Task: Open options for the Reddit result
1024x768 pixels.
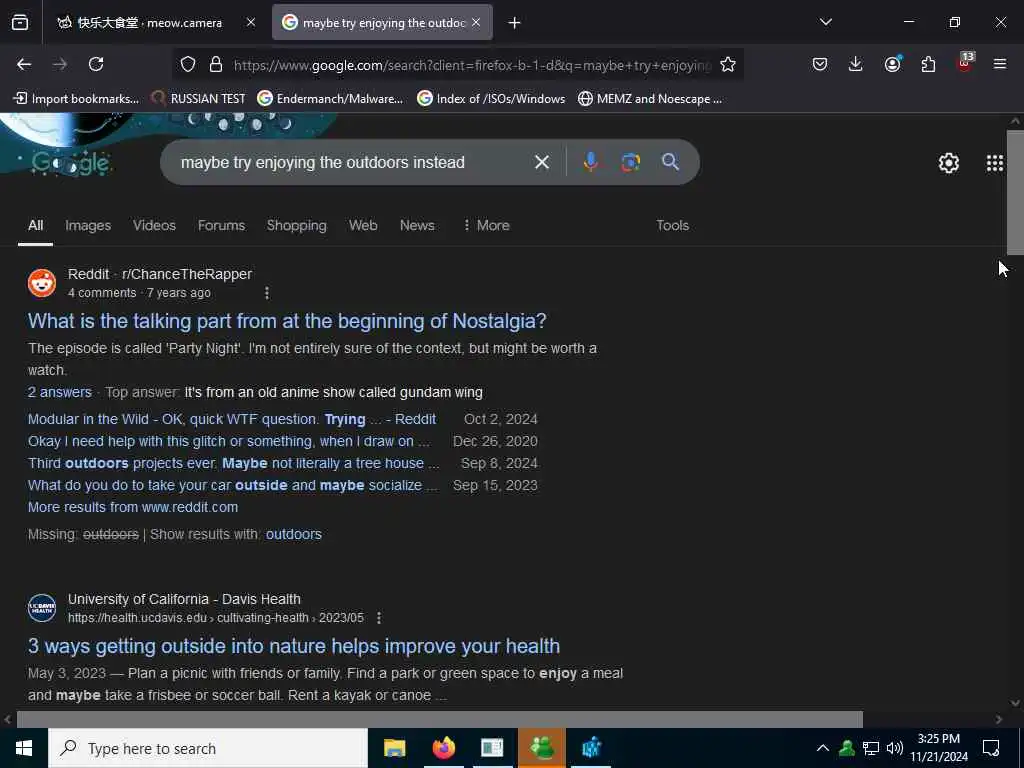Action: point(266,293)
